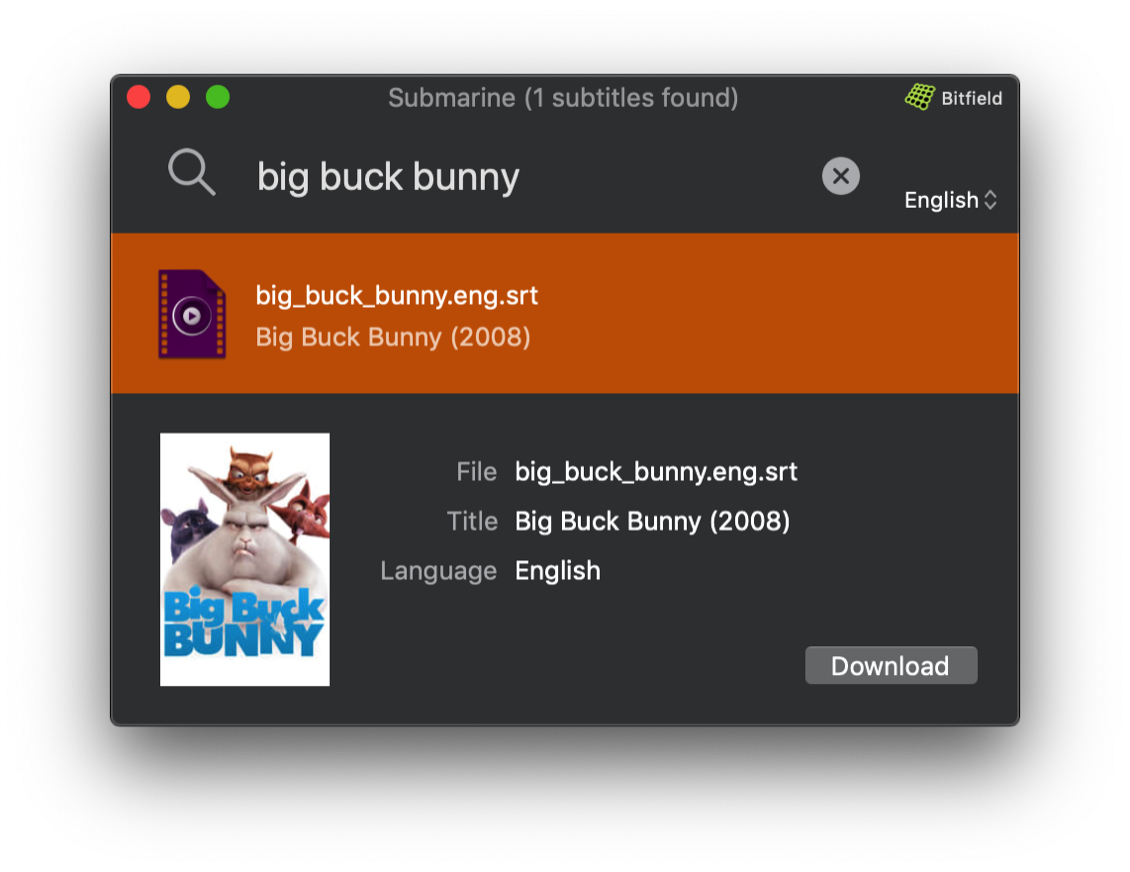Click the result subtitle Big Buck Bunny (2008)

[x=393, y=337]
